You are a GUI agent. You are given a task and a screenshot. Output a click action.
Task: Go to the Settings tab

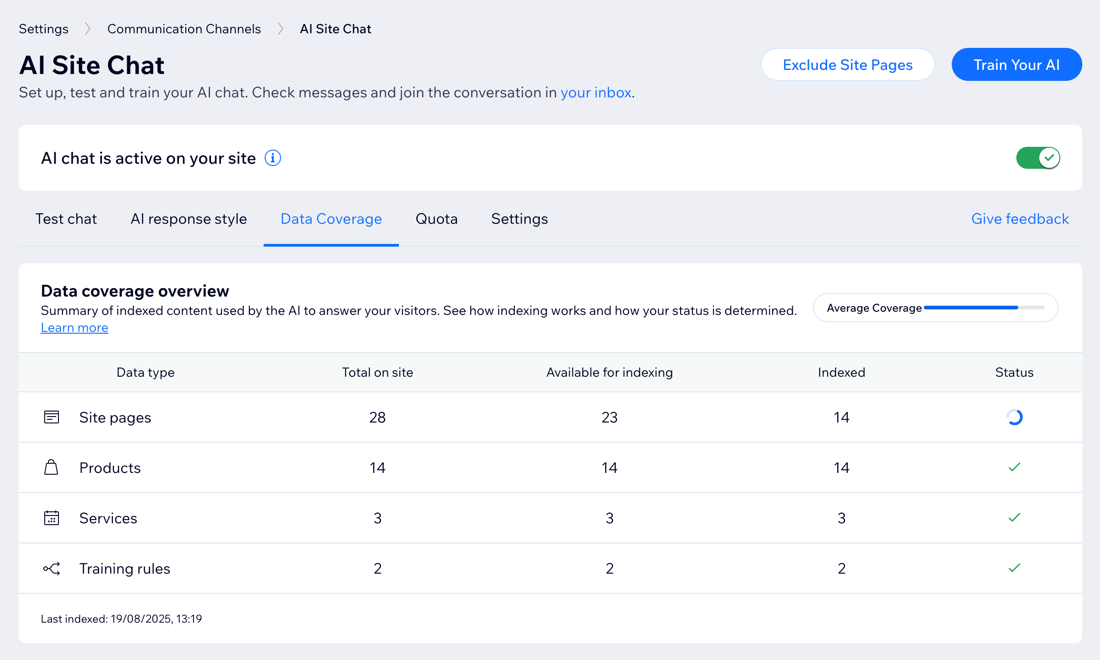click(519, 219)
